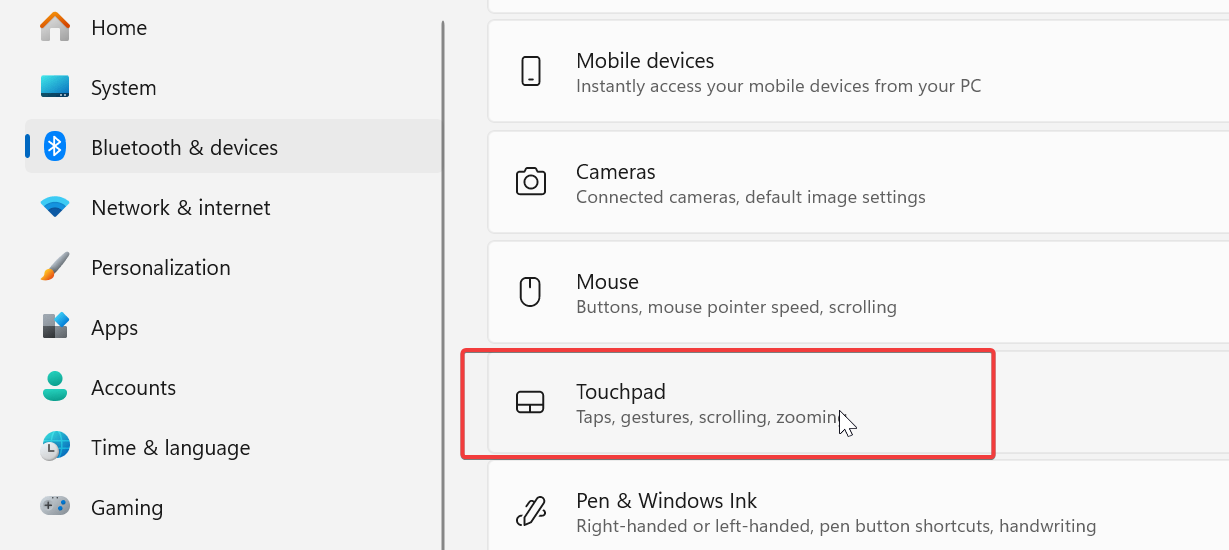
Task: Click the Bluetooth logo icon
Action: pos(55,147)
